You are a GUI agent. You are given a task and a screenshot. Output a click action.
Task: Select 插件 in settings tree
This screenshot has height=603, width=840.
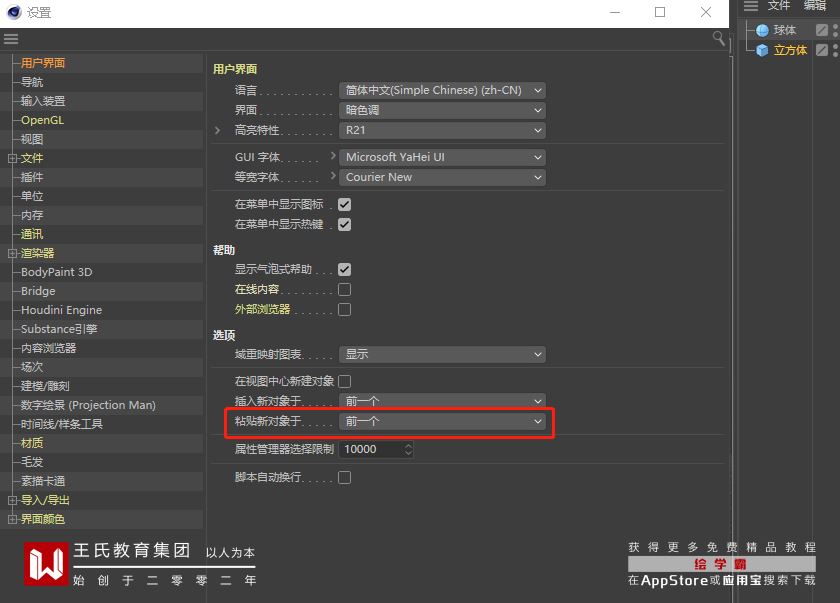(32, 177)
